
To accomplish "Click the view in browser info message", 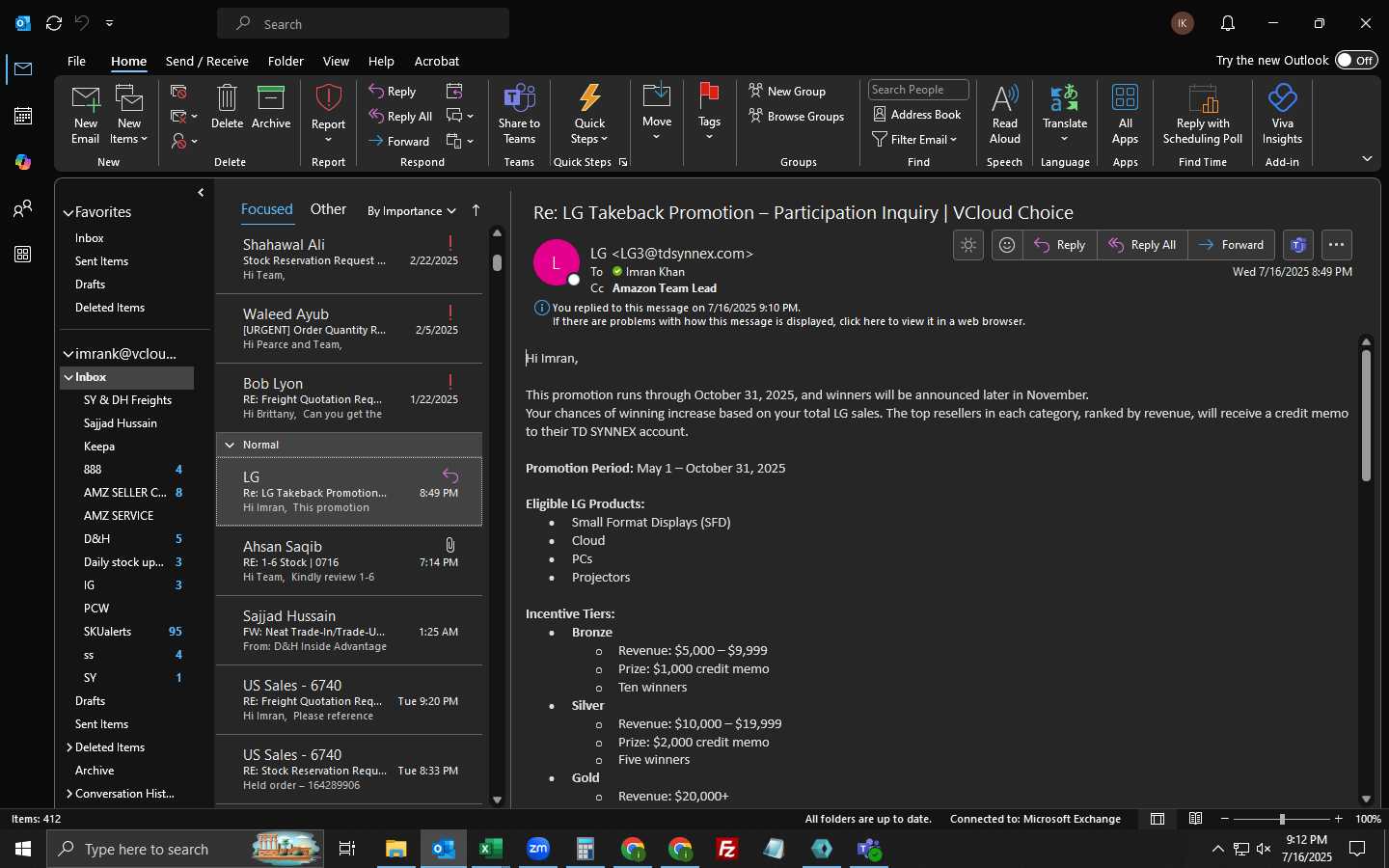I will pos(788,321).
